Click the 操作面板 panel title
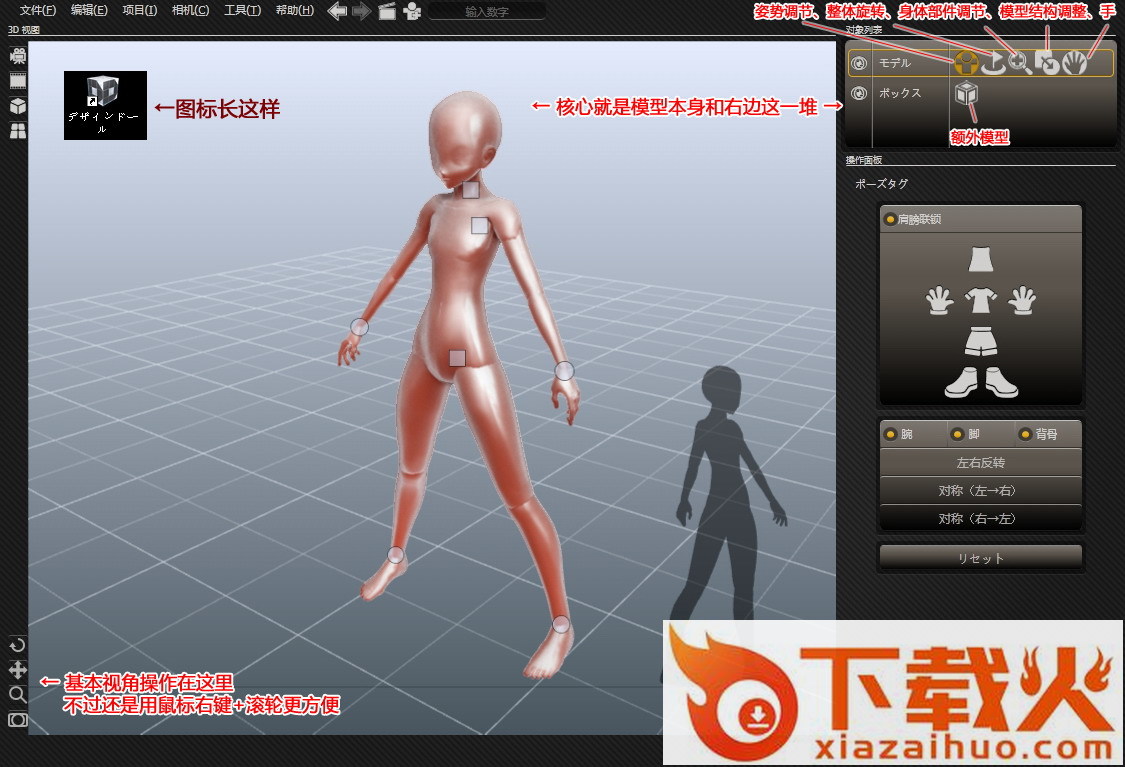The image size is (1125, 767). point(863,159)
